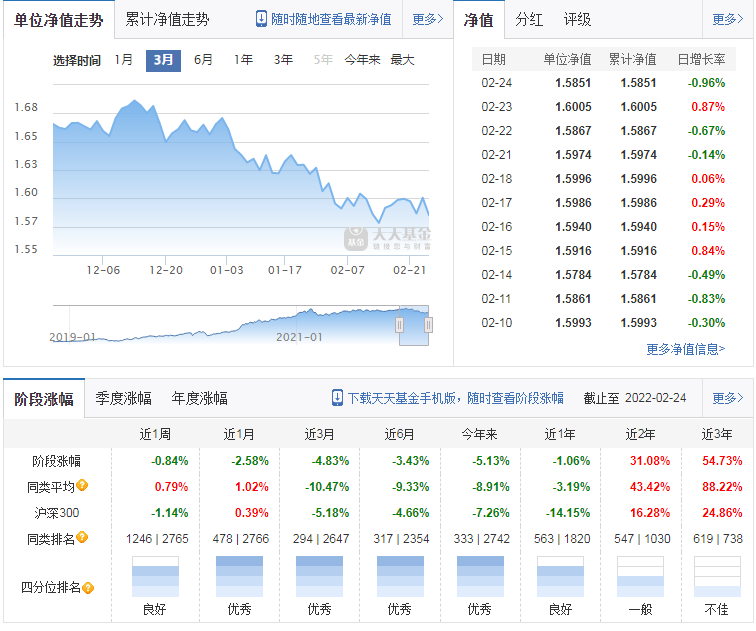
Task: Click the help icon next to 四分位排名
Action: 88,588
